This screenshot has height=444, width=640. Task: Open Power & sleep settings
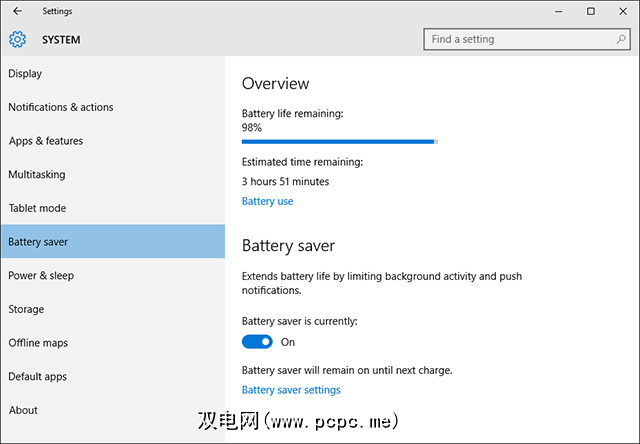coord(41,275)
